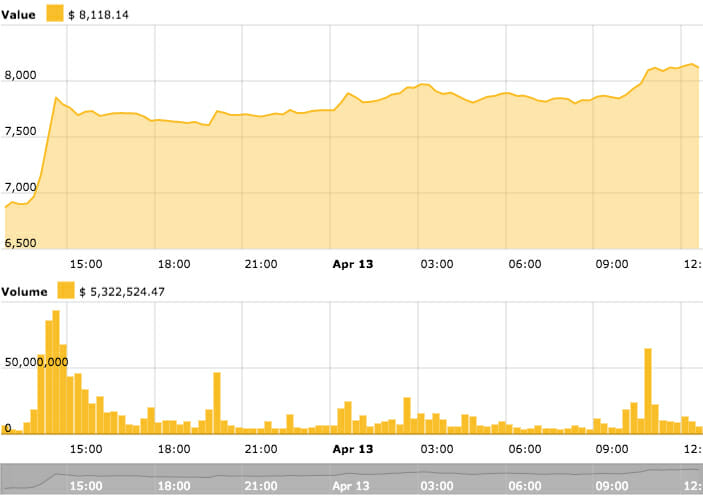Click the price peak near 14:30

tap(56, 97)
